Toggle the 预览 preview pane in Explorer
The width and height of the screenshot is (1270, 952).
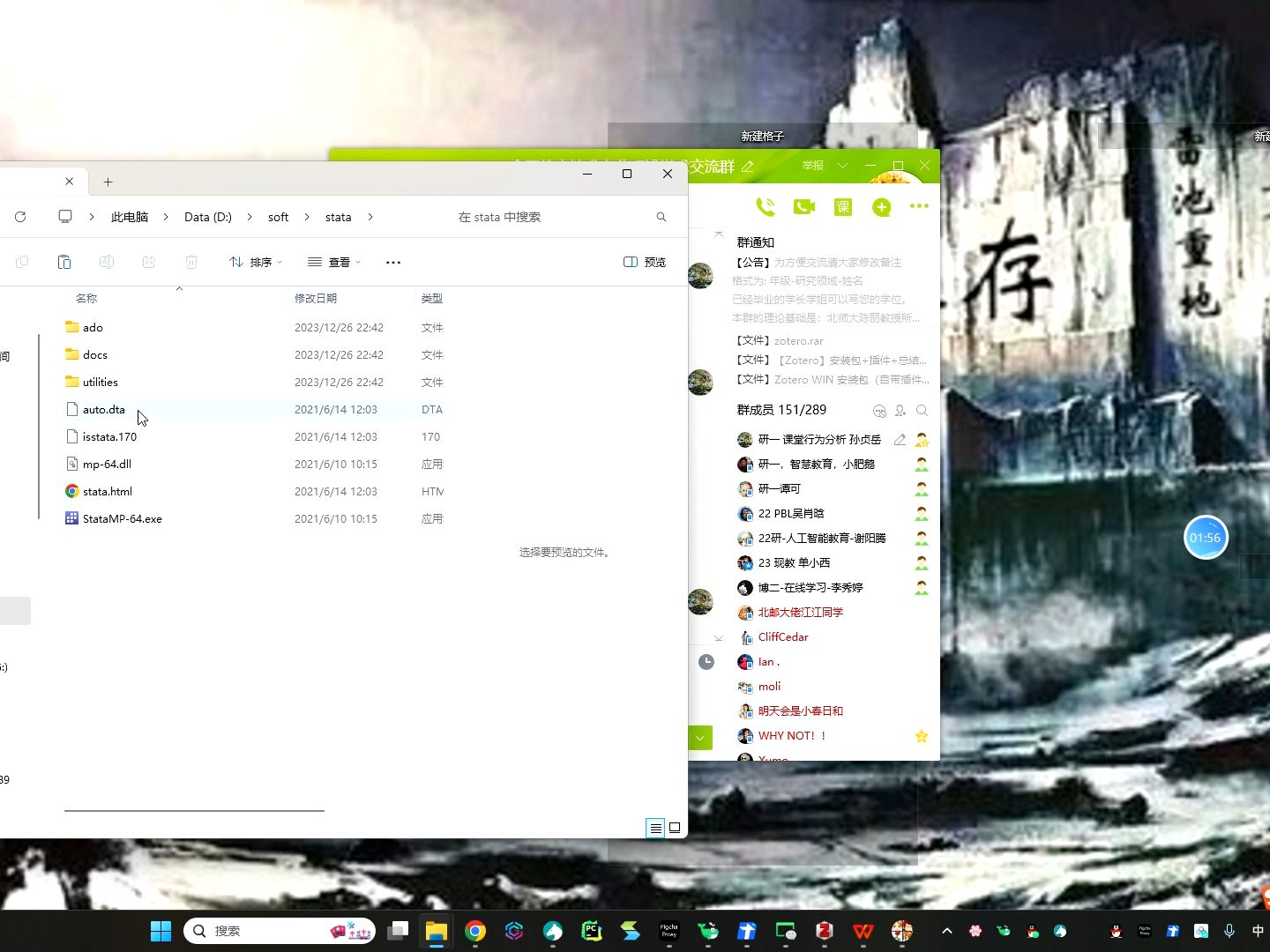point(644,262)
